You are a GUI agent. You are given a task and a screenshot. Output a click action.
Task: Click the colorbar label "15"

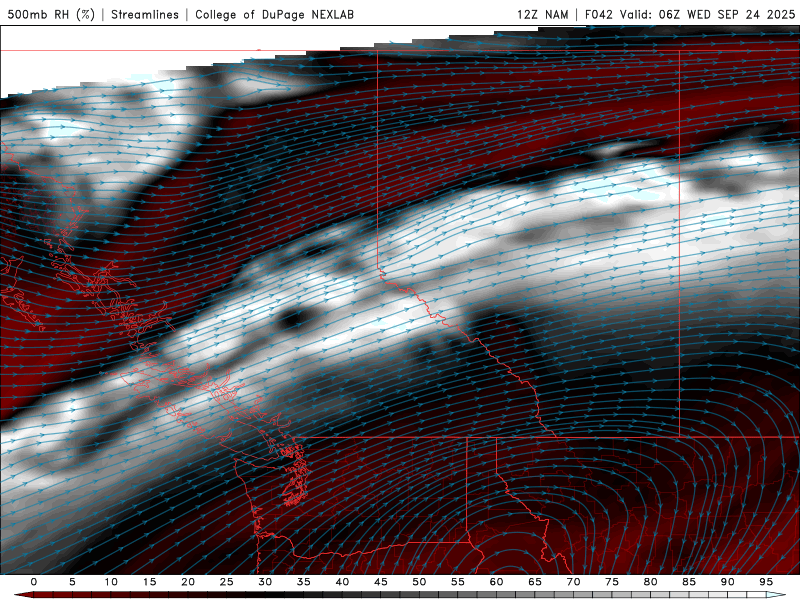149,582
